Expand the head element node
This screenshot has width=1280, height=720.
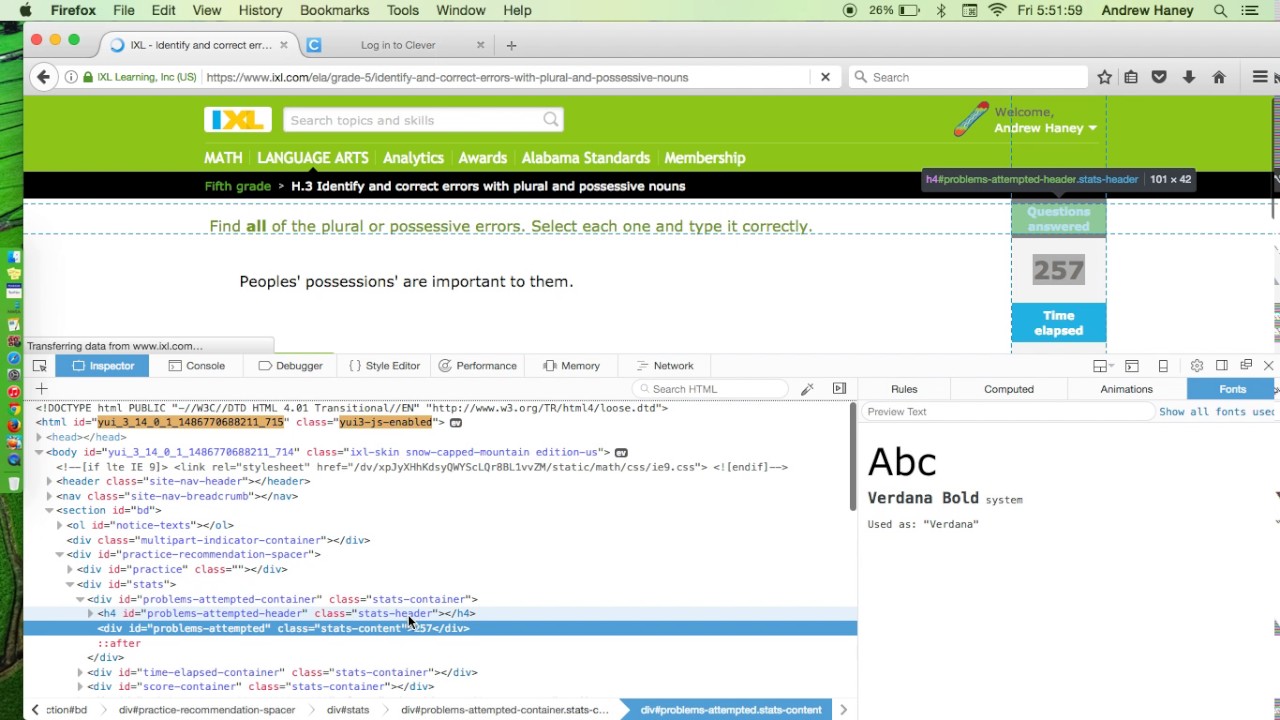click(39, 437)
